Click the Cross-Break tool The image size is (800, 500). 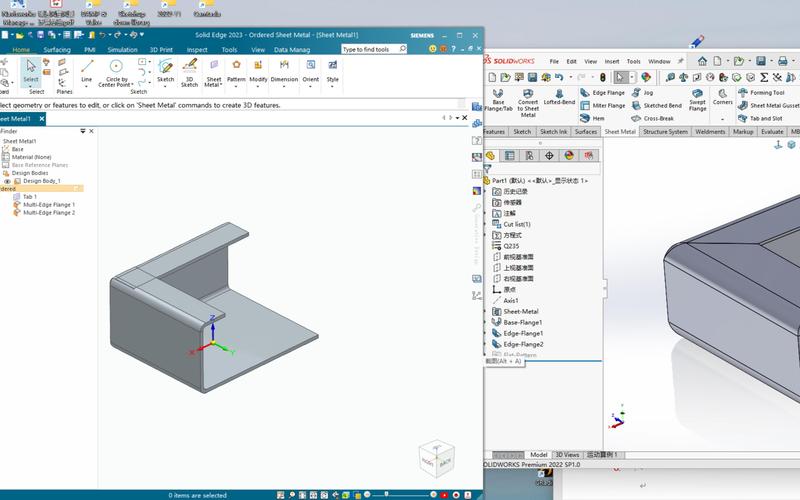click(653, 118)
